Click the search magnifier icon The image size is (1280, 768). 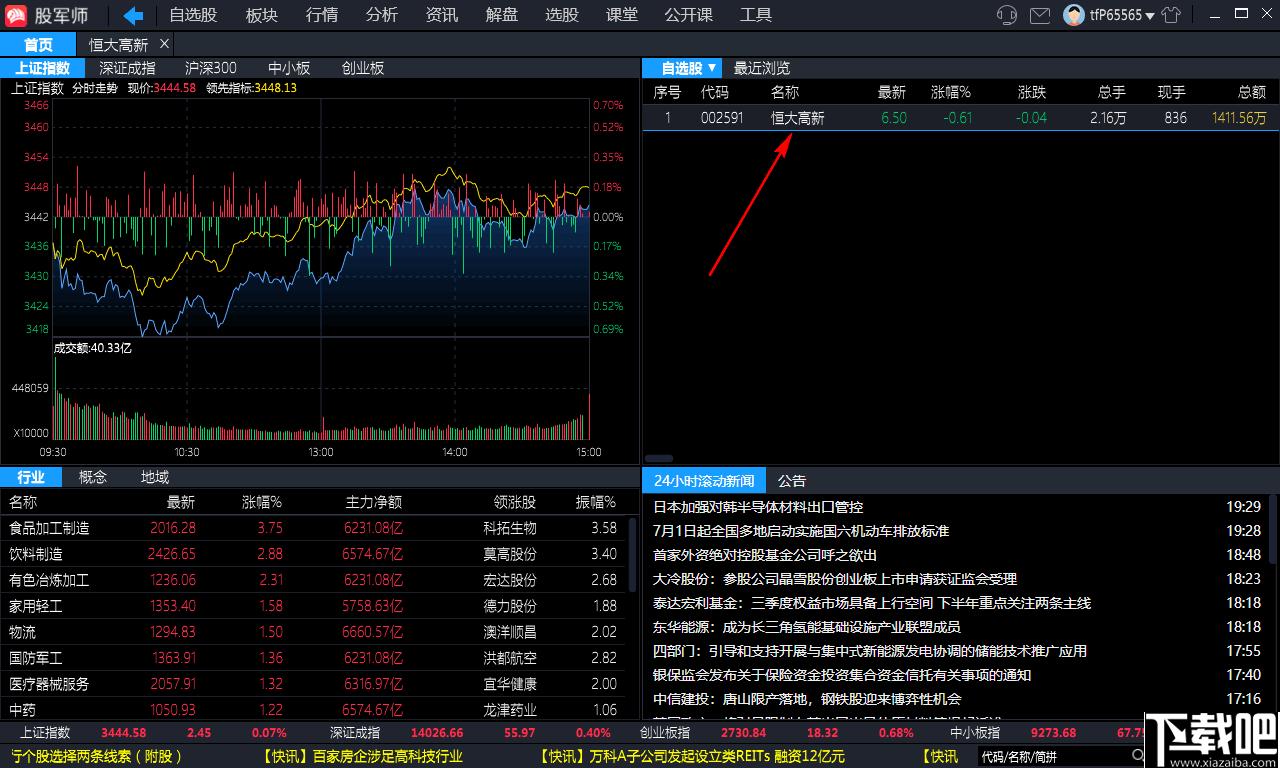[x=1137, y=756]
